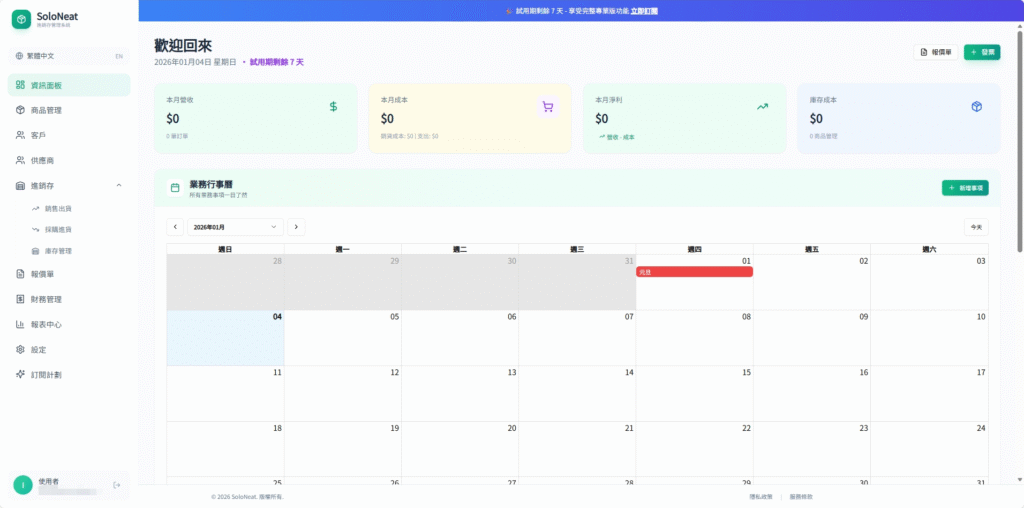This screenshot has width=1024, height=508.
Task: Click the trend arrow icon on 本月淨利 card
Action: point(762,106)
